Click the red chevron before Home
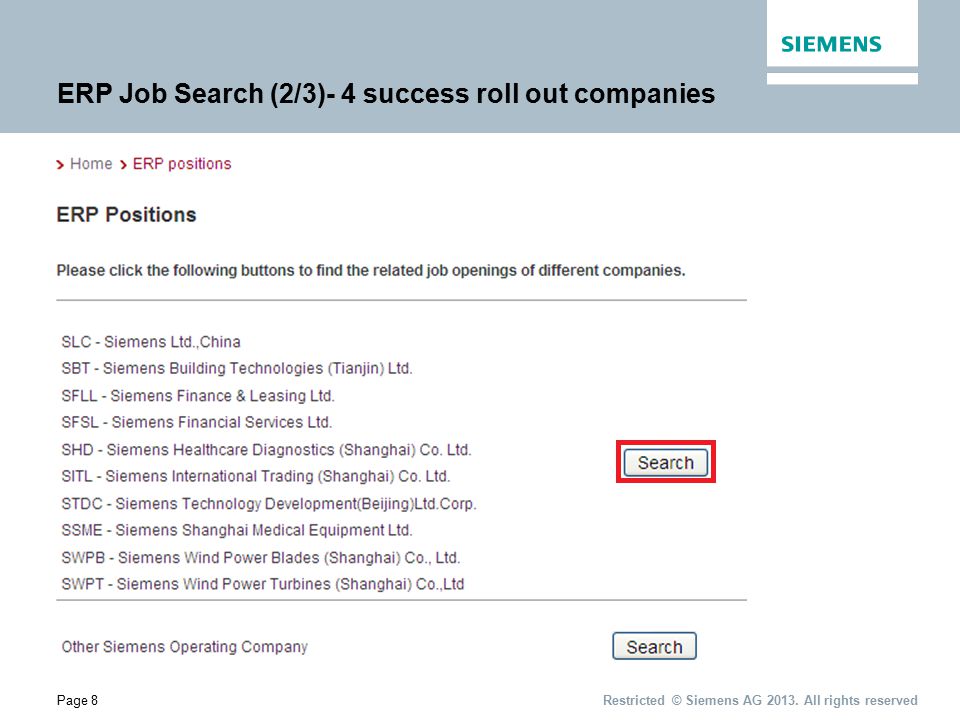 click(x=60, y=165)
